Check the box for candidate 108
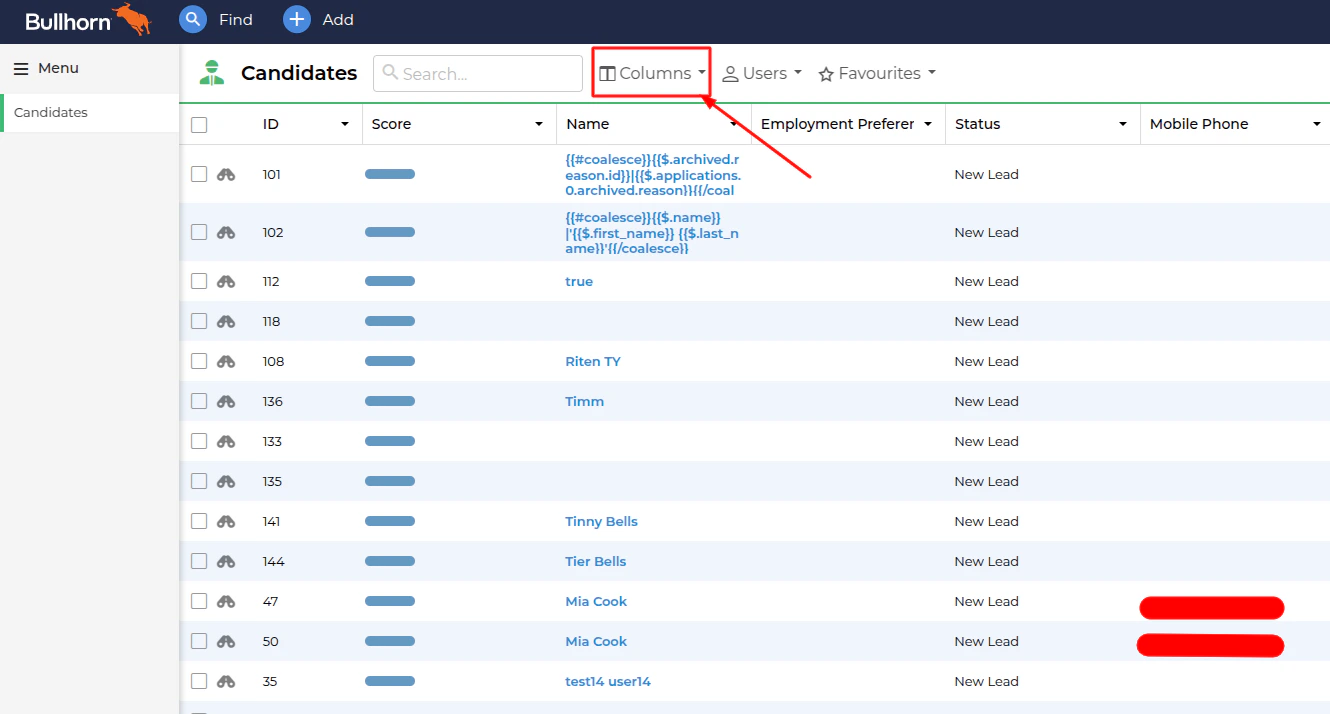Screen dimensions: 1330x714 coord(199,361)
